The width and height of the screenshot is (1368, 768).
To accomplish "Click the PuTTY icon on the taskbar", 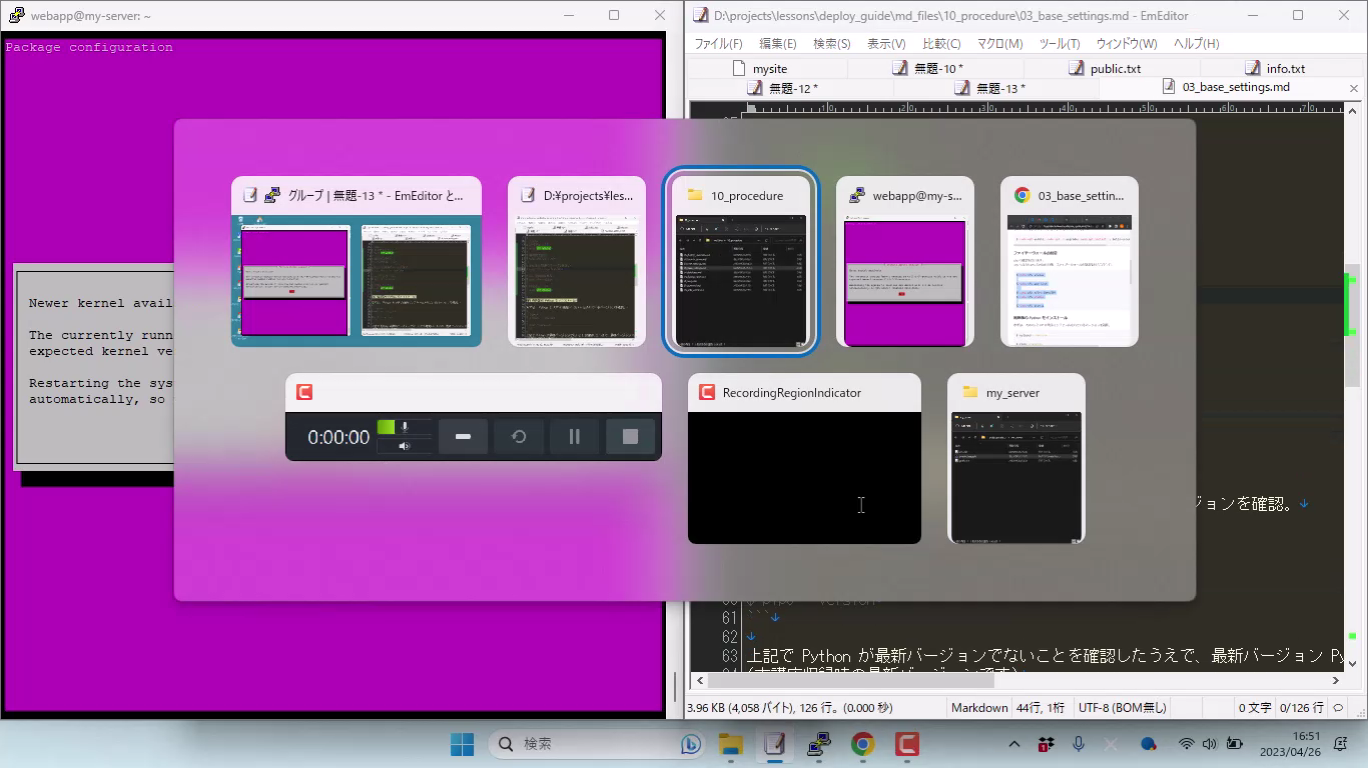I will click(819, 744).
